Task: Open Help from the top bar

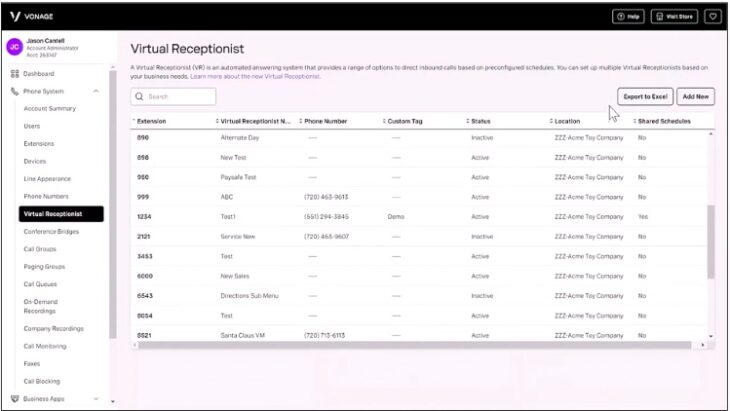Action: point(627,16)
